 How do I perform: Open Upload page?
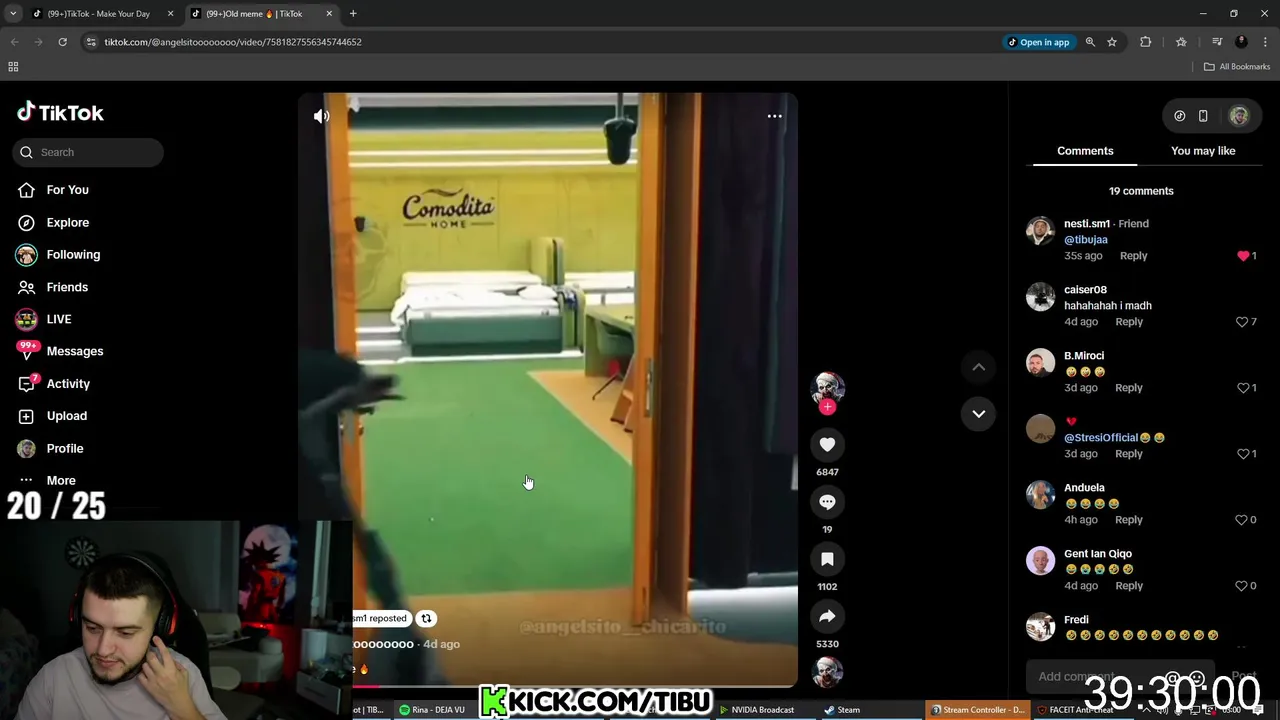[x=66, y=416]
